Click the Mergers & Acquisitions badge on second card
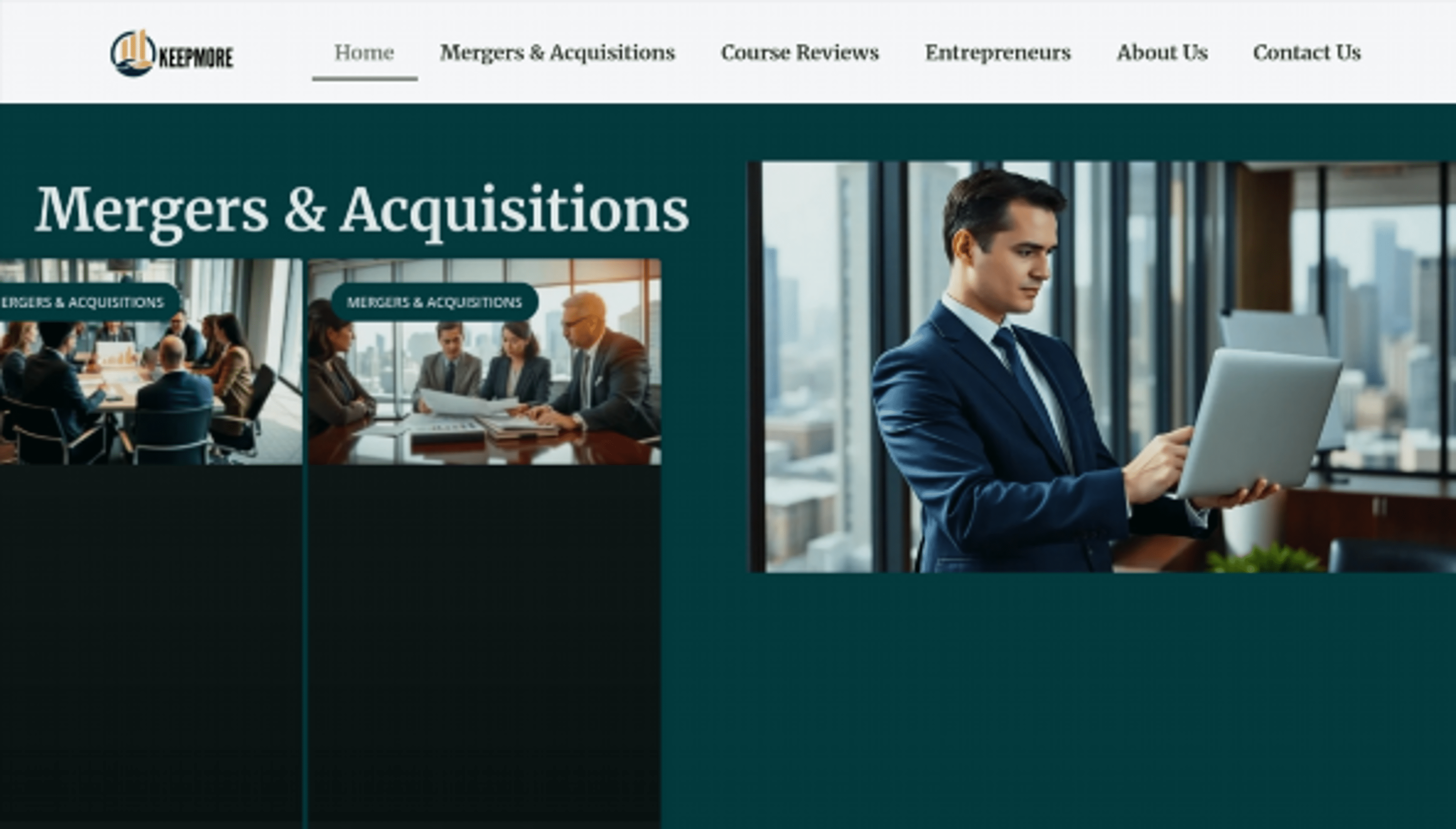 tap(434, 302)
